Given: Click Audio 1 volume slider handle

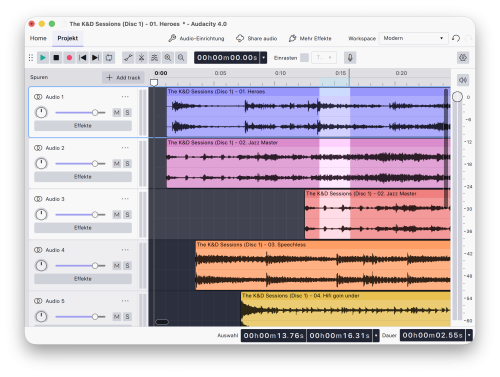Looking at the screenshot, I should 95,113.
